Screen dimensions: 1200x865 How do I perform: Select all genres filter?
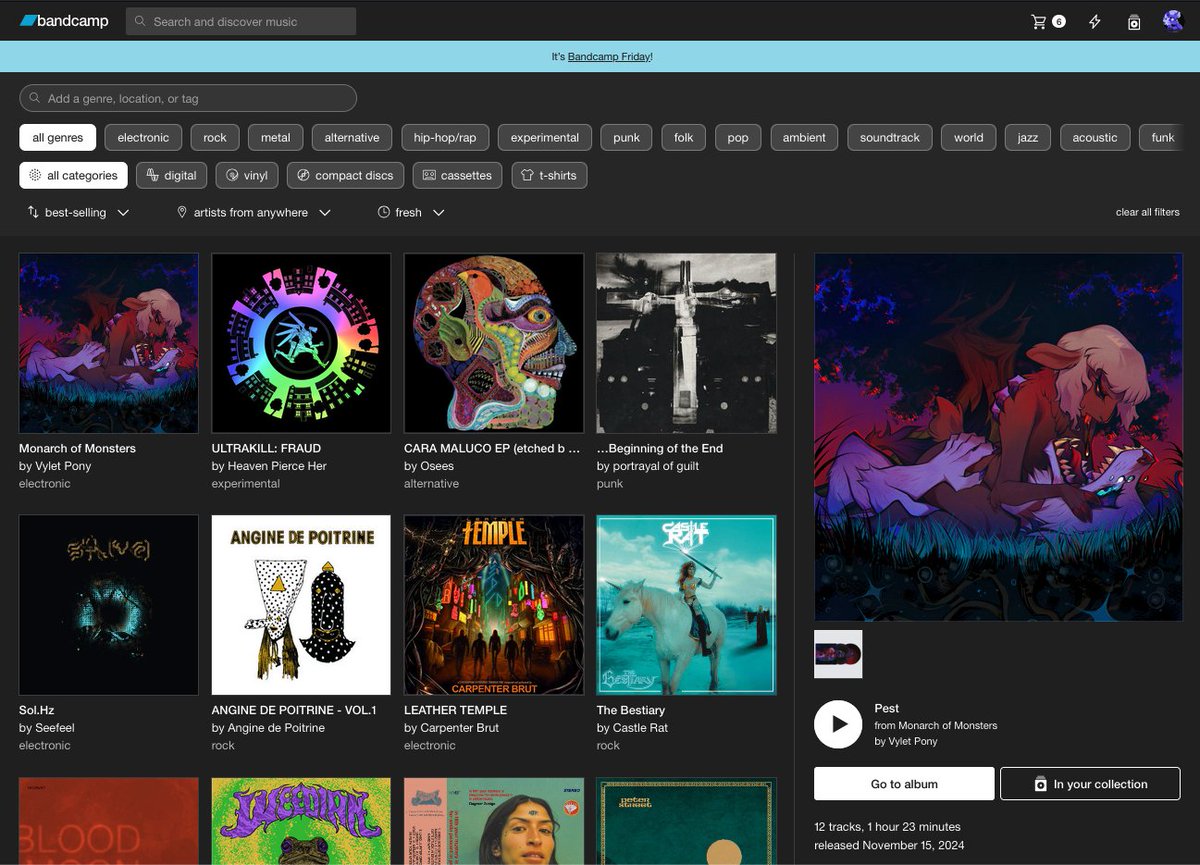(58, 137)
